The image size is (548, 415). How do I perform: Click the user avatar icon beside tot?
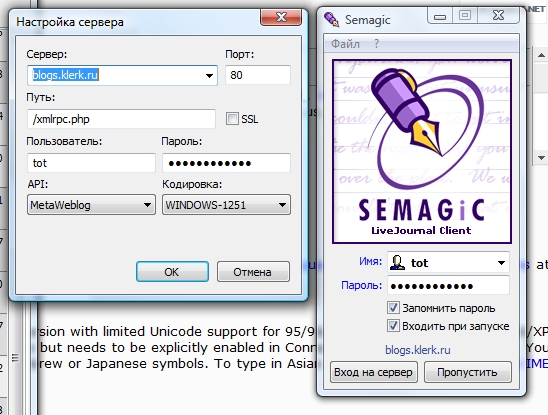(397, 263)
